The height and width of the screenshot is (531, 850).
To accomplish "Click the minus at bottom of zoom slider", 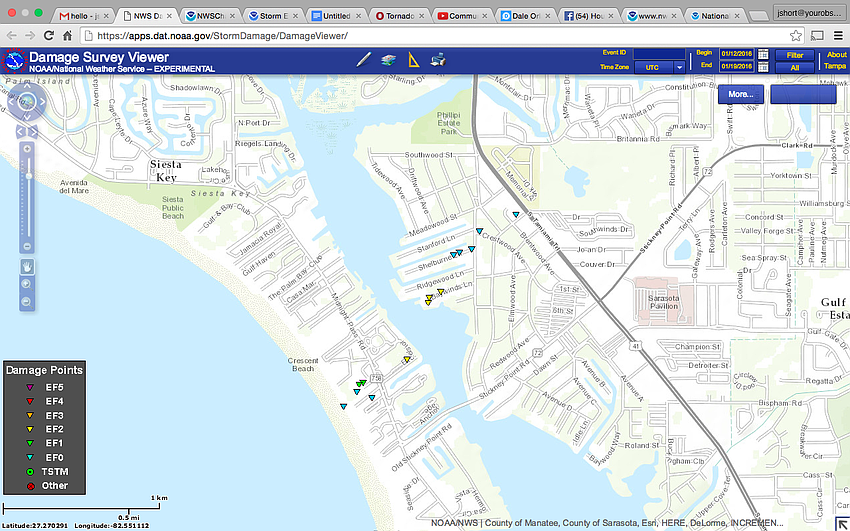I will (27, 247).
